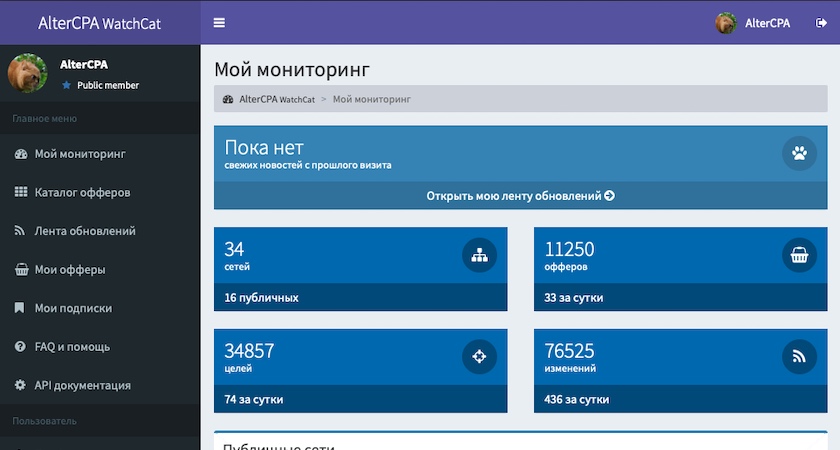The width and height of the screenshot is (840, 450).
Task: Click the basket icon beside Мои офферы
Action: point(21,269)
